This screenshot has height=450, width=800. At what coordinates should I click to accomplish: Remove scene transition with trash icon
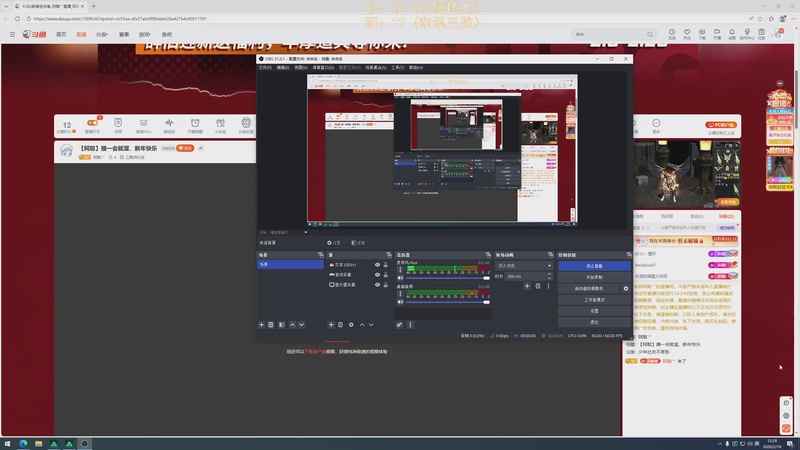click(x=538, y=286)
